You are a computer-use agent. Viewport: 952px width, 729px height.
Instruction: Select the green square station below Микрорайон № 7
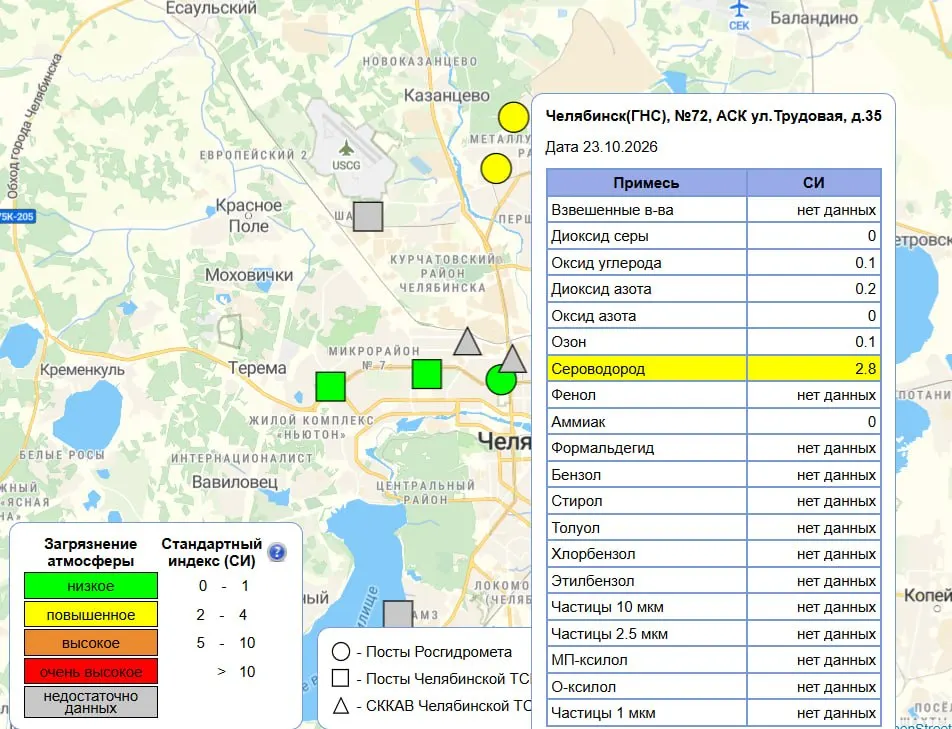427,374
